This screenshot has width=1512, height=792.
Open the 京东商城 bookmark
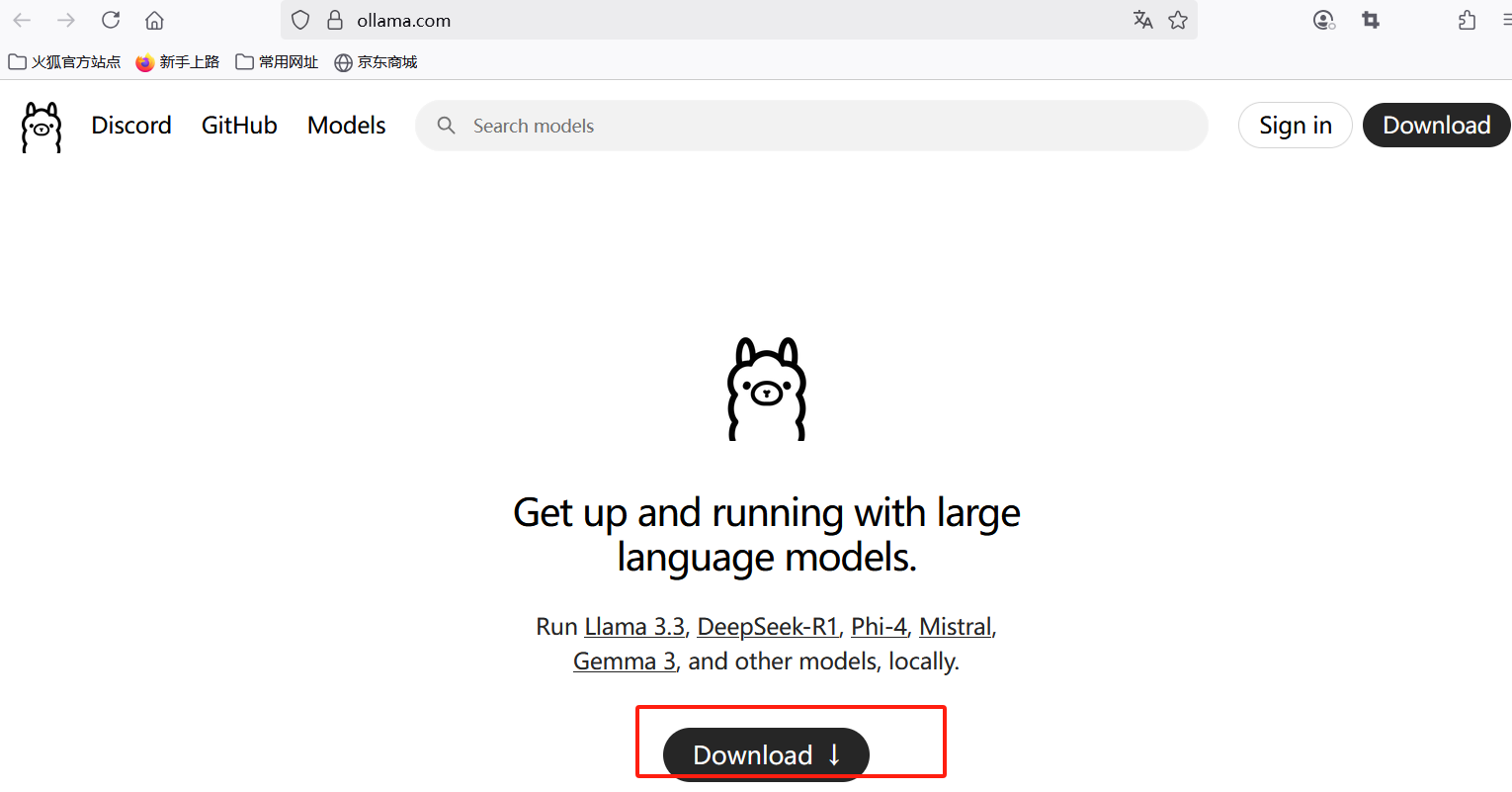click(376, 62)
